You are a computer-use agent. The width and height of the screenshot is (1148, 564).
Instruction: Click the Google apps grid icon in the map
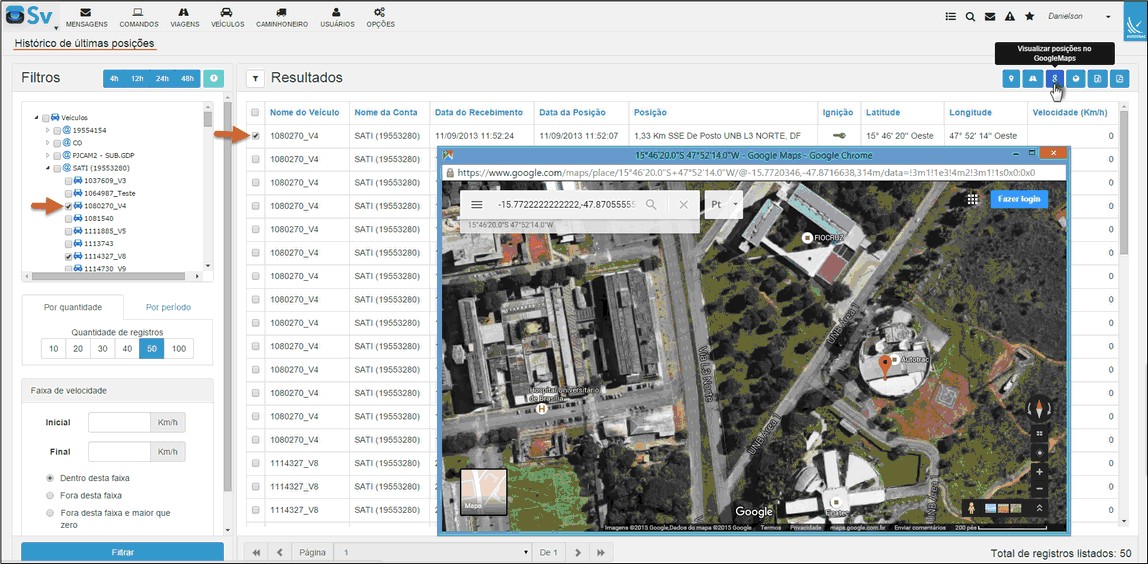[972, 199]
